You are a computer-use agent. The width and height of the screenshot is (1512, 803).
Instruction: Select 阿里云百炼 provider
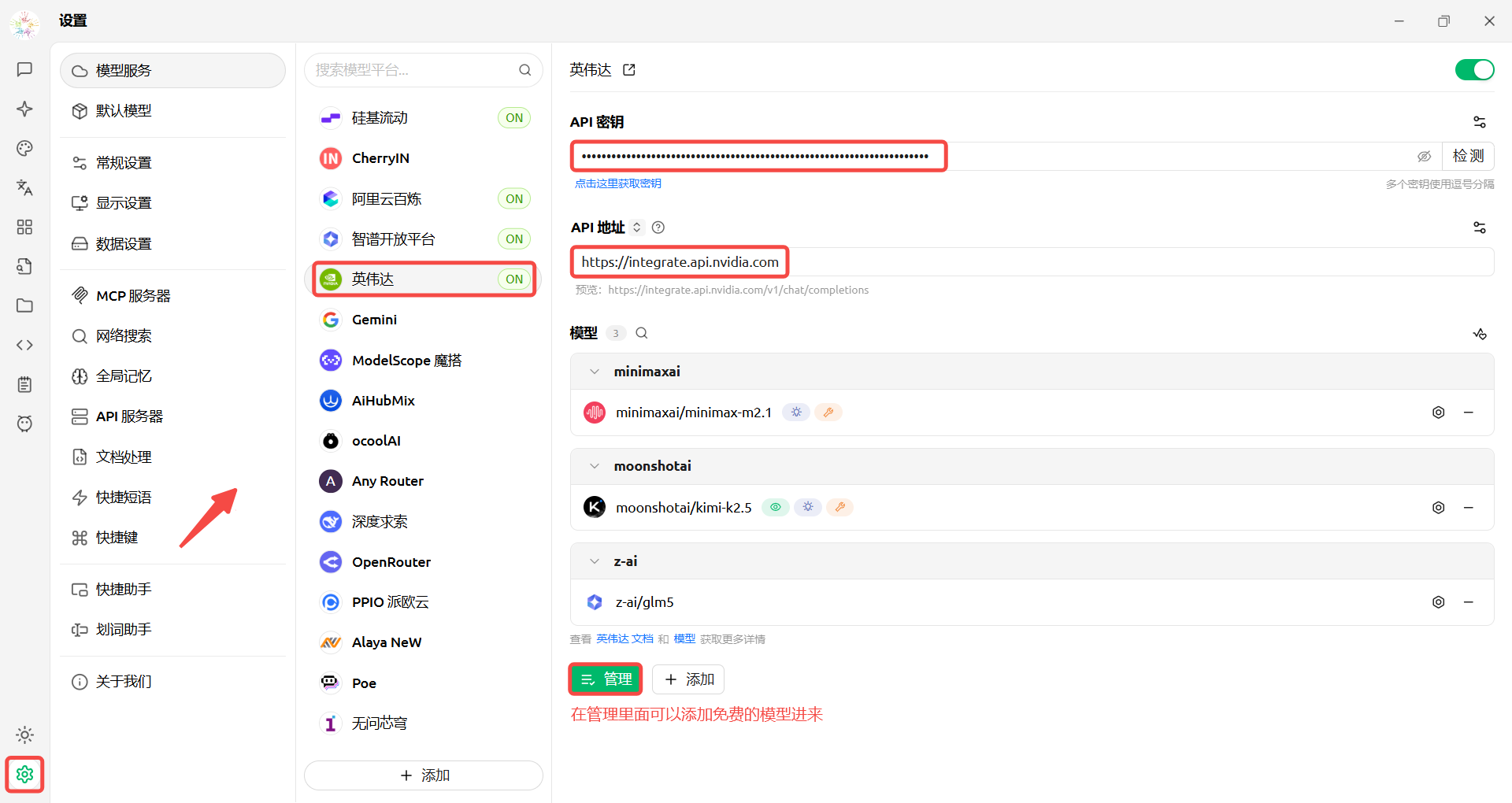pos(424,199)
